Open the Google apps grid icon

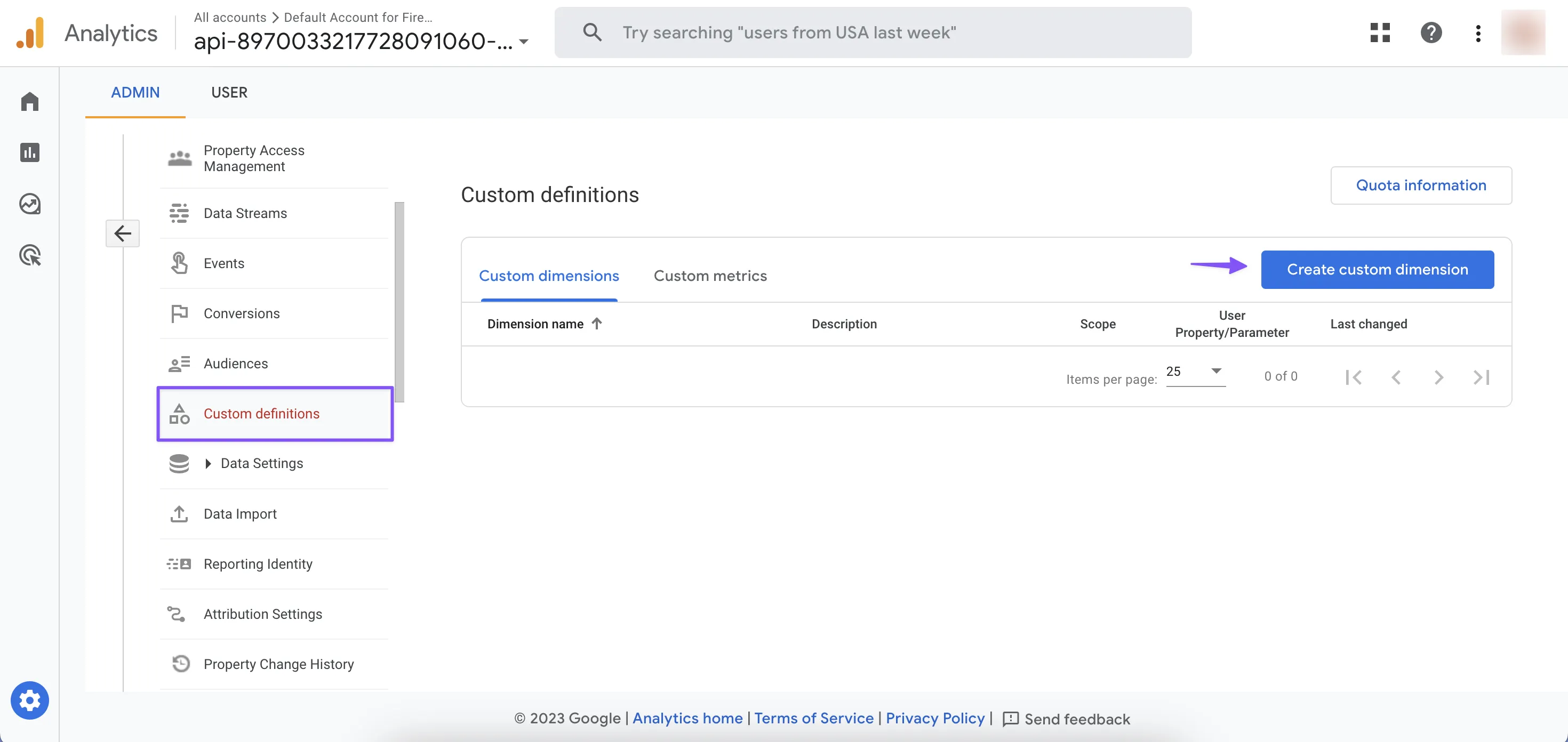[x=1380, y=32]
